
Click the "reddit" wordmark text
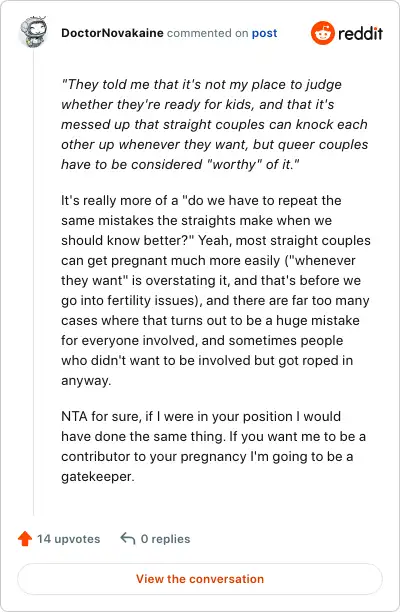click(x=360, y=34)
